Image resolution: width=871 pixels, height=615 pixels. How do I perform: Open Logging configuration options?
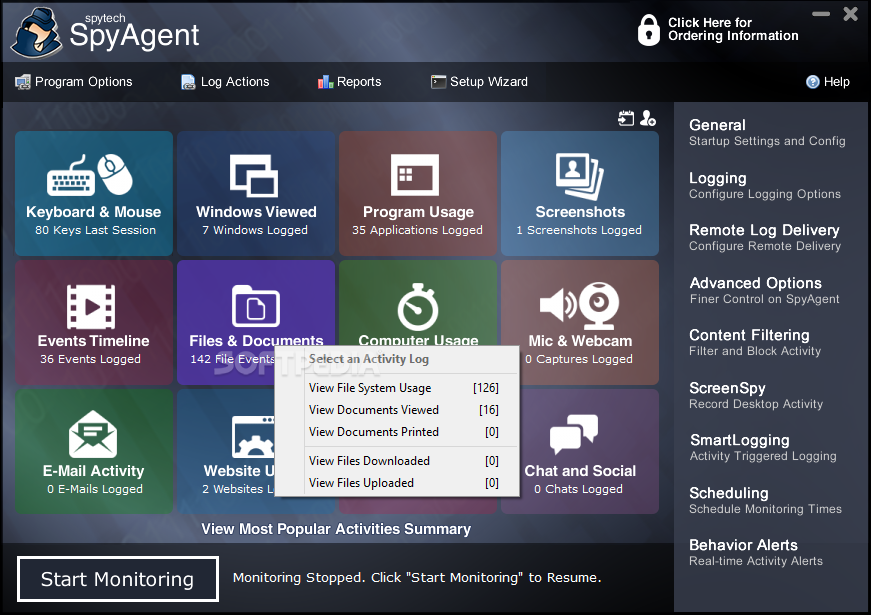click(x=764, y=185)
